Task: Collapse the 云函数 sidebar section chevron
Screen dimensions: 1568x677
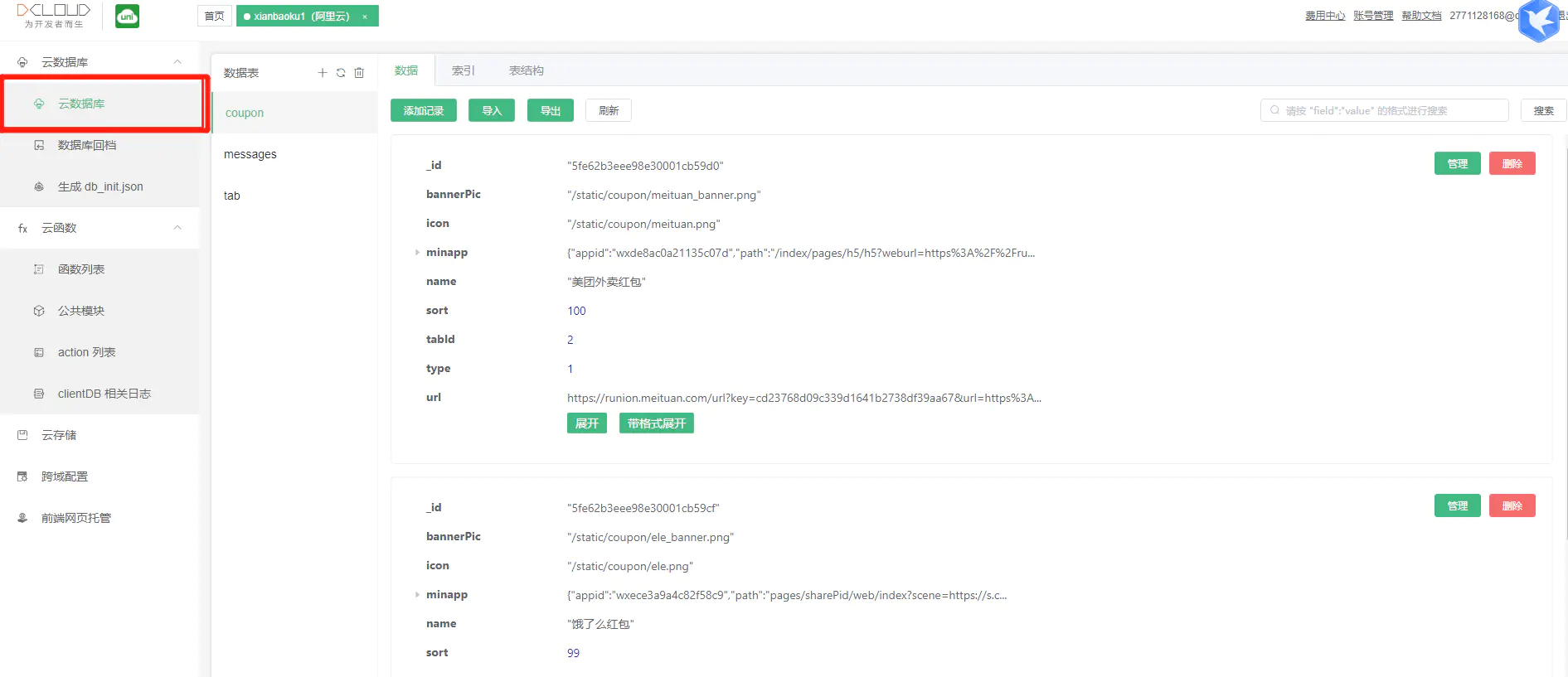Action: (177, 228)
